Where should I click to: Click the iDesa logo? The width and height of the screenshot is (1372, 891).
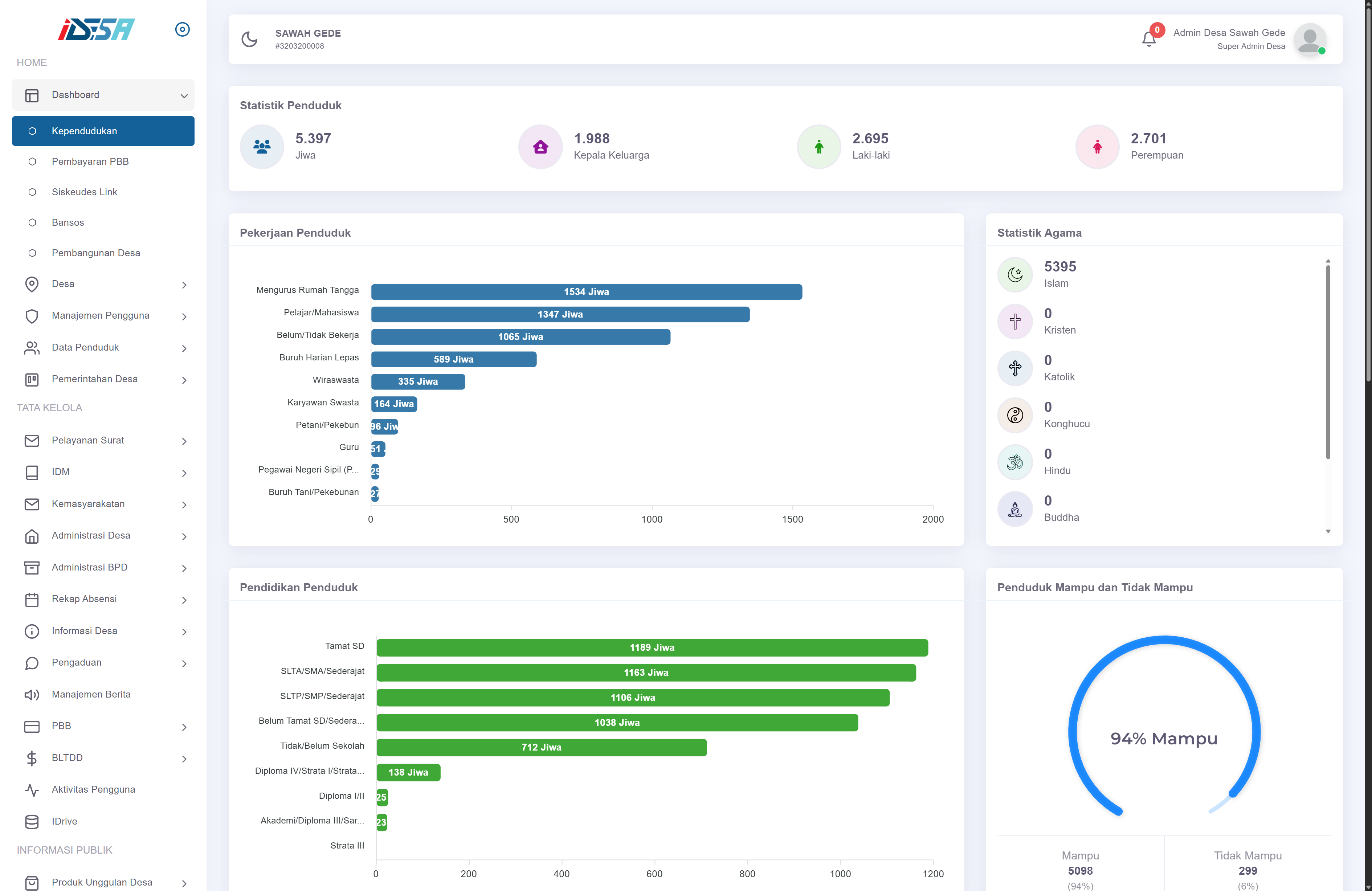(96, 29)
